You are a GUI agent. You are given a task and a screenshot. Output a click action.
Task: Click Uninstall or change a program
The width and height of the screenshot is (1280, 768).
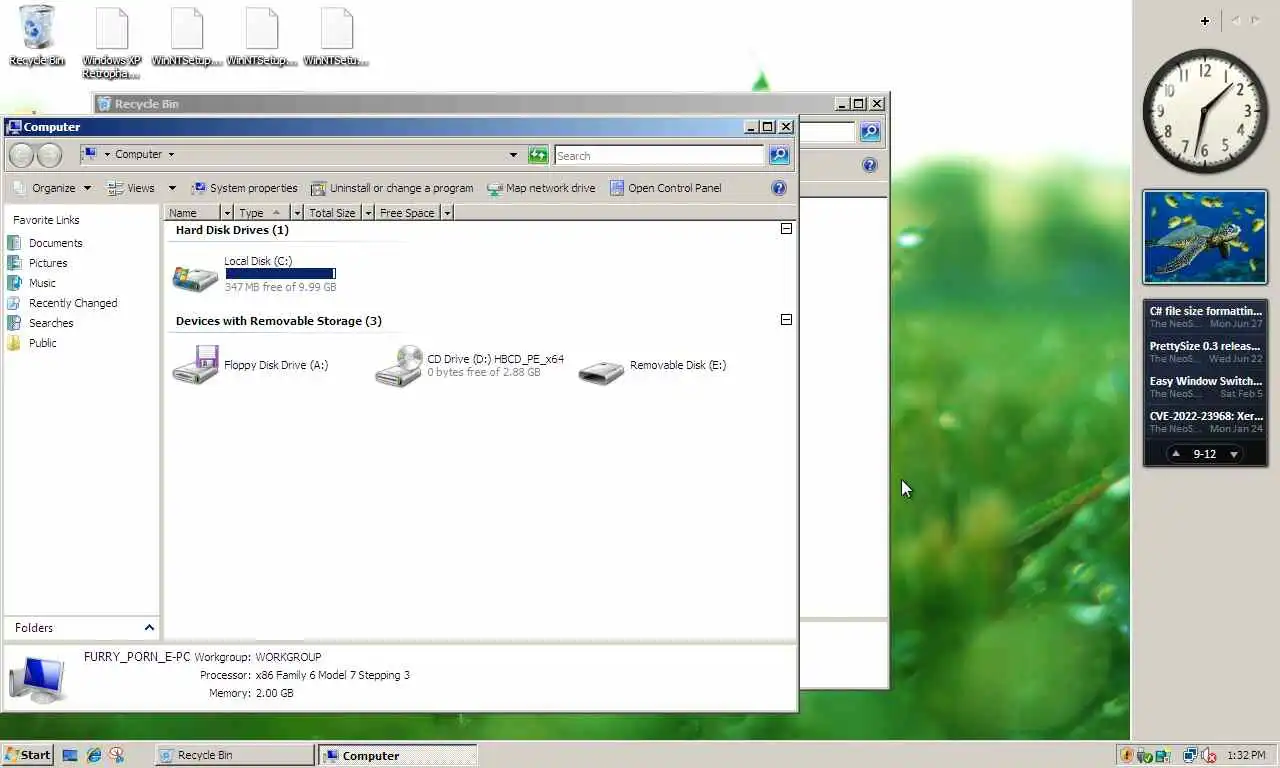pyautogui.click(x=392, y=188)
